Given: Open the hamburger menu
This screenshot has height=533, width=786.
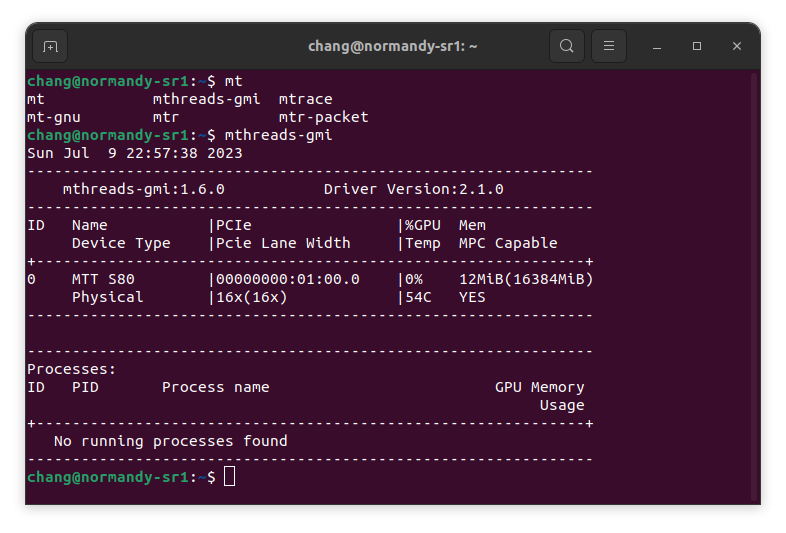Looking at the screenshot, I should pos(609,46).
